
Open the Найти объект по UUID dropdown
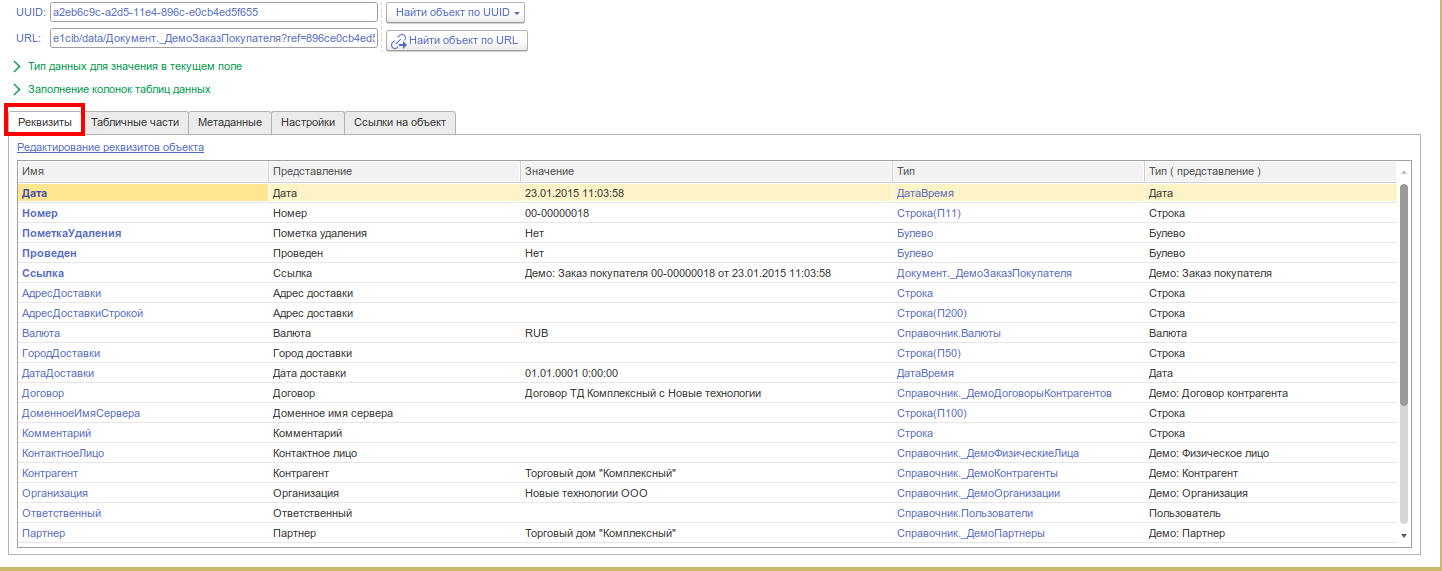455,12
